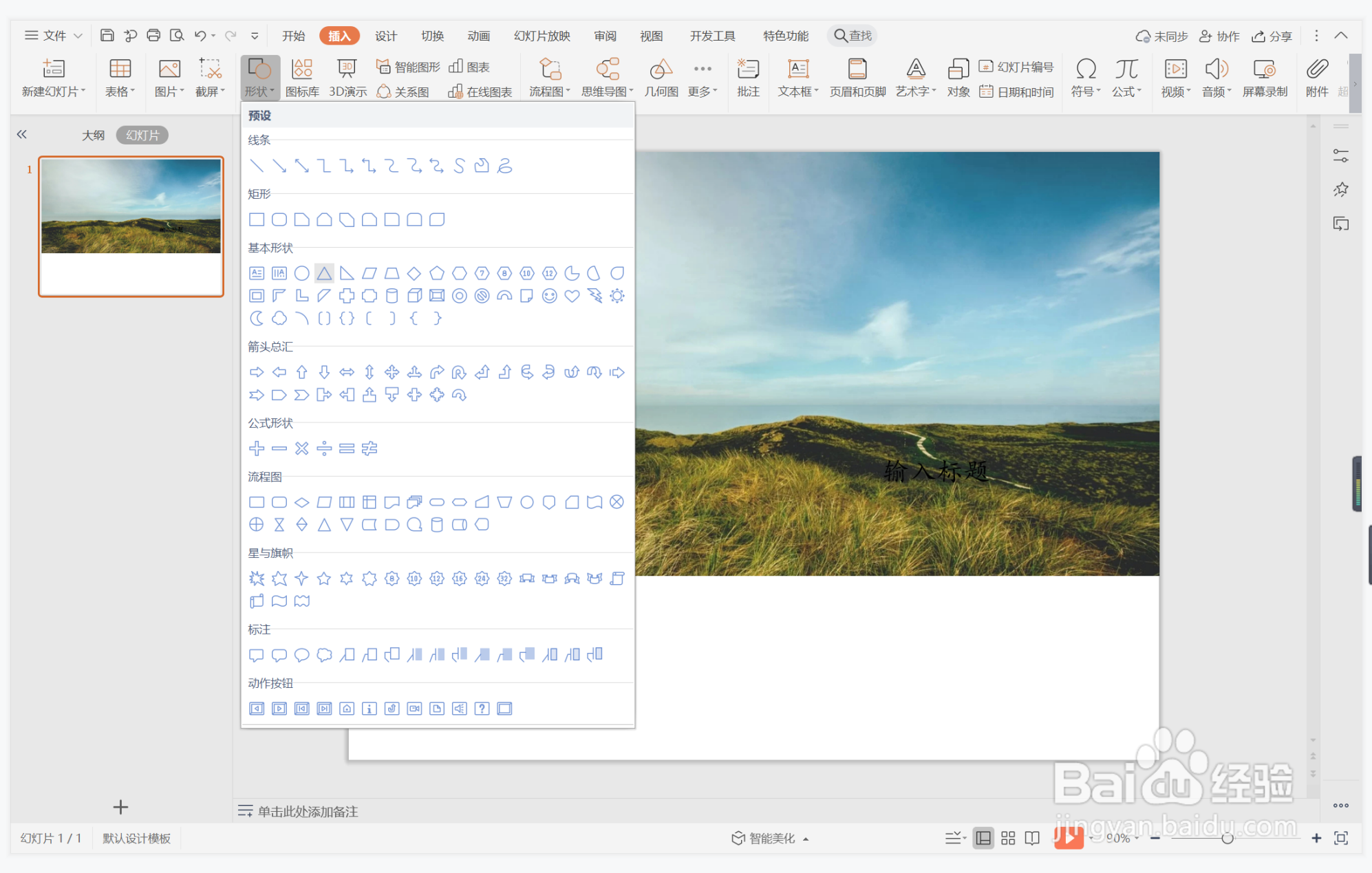The image size is (1372, 873).
Task: Pick the heart shape in basic shapes
Action: pyautogui.click(x=572, y=296)
